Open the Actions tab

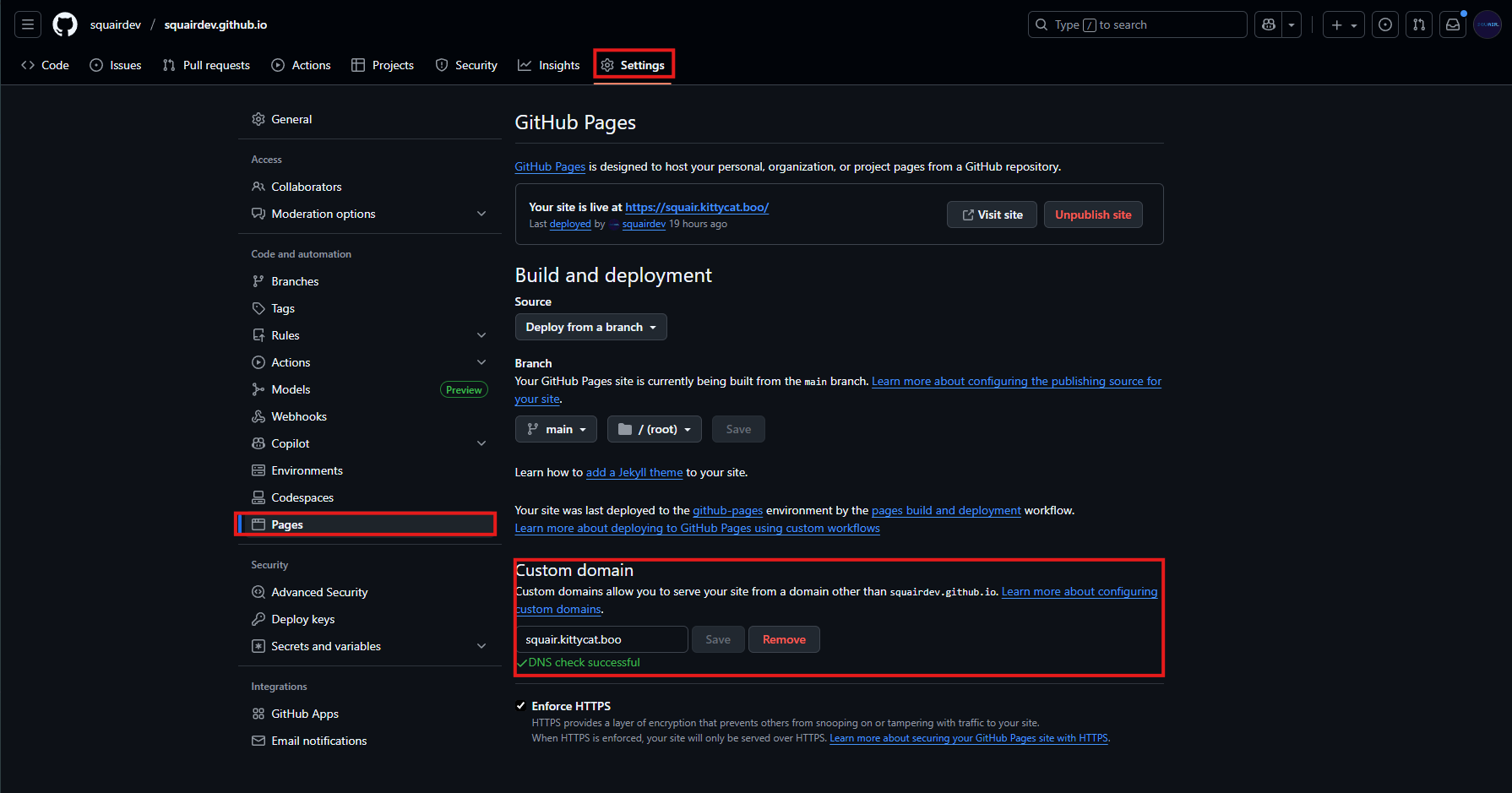301,64
